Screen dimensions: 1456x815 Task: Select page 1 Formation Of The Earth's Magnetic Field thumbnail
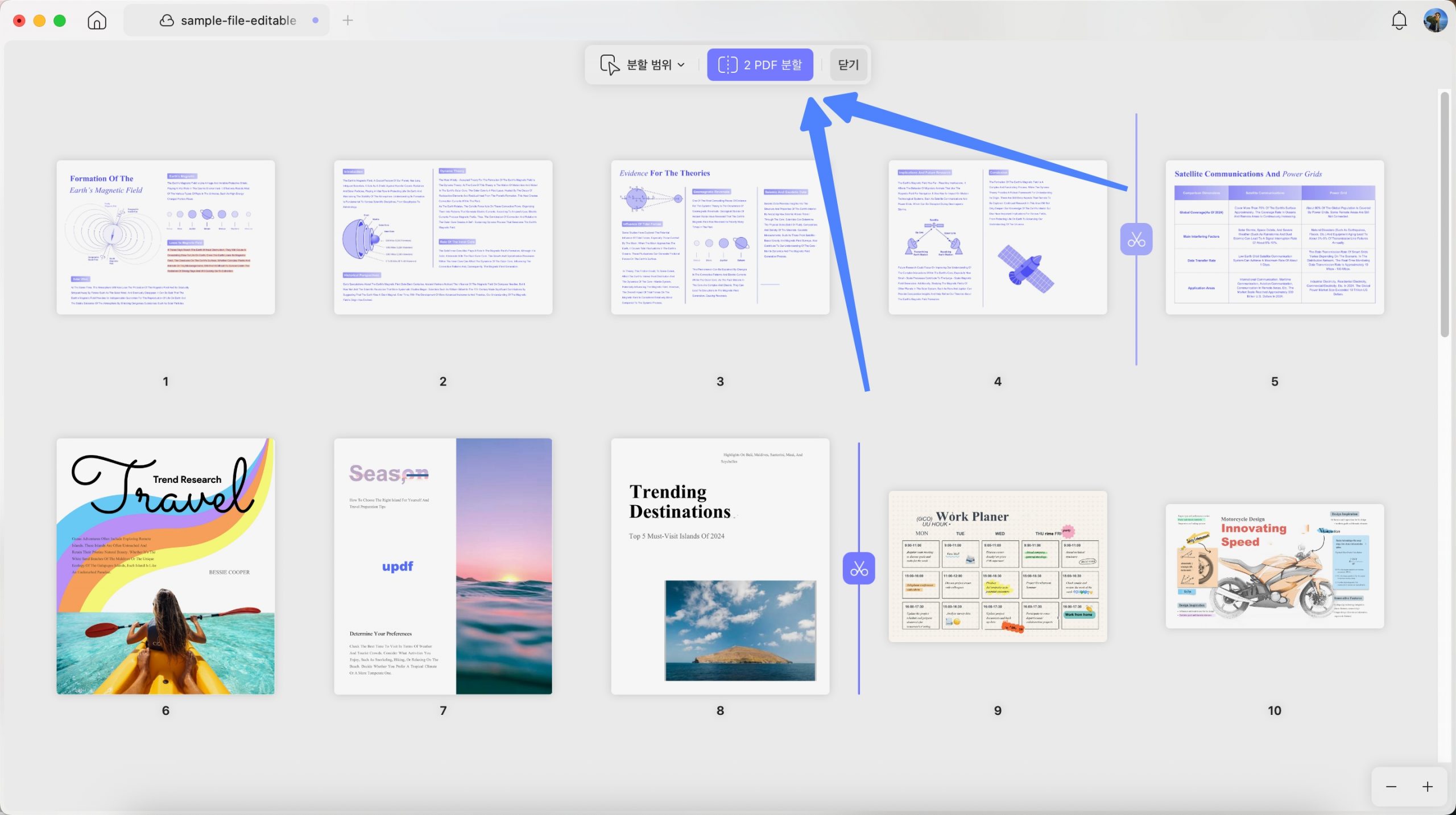[x=166, y=237]
